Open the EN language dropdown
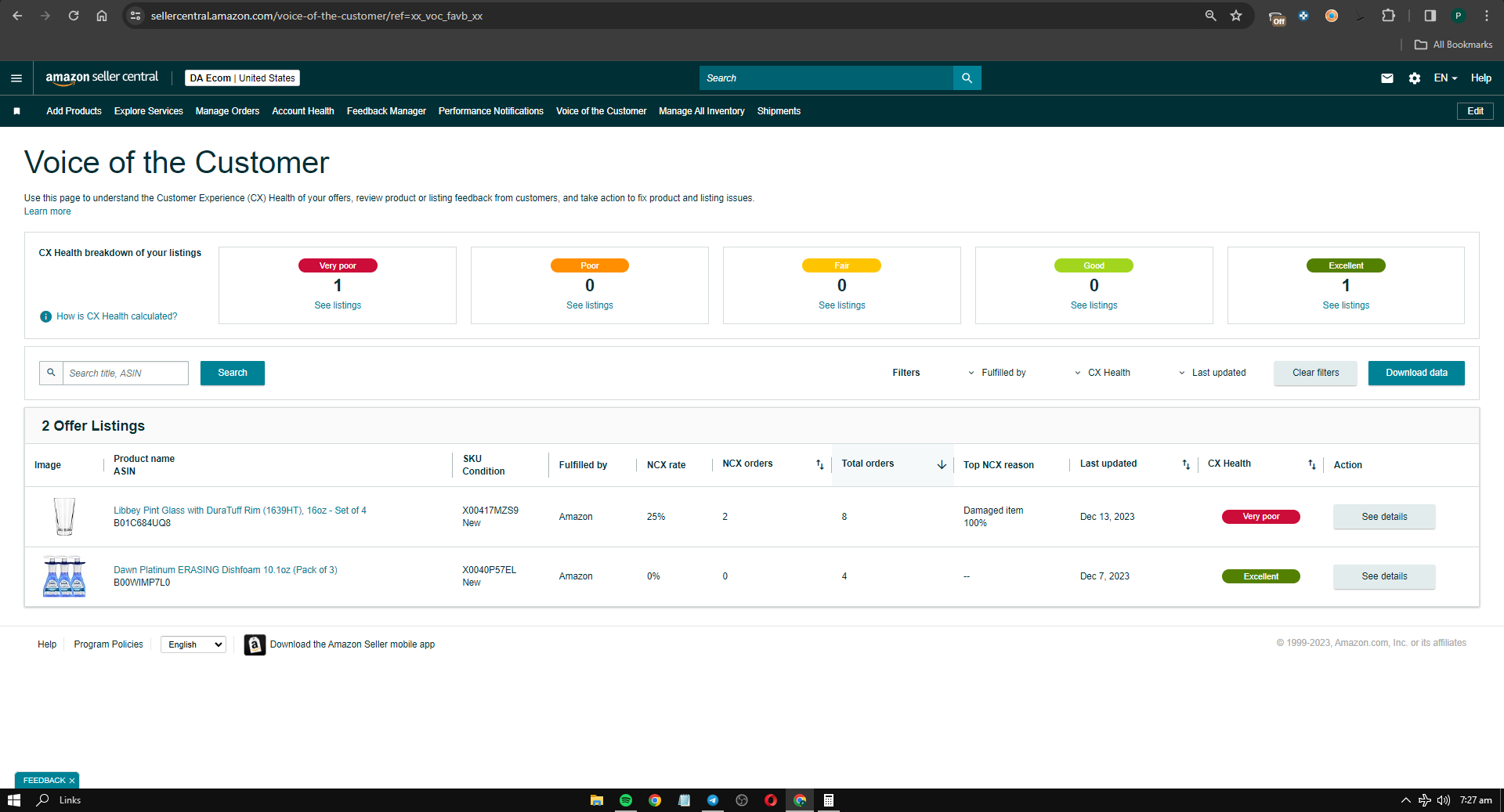The width and height of the screenshot is (1504, 812). pos(1445,78)
